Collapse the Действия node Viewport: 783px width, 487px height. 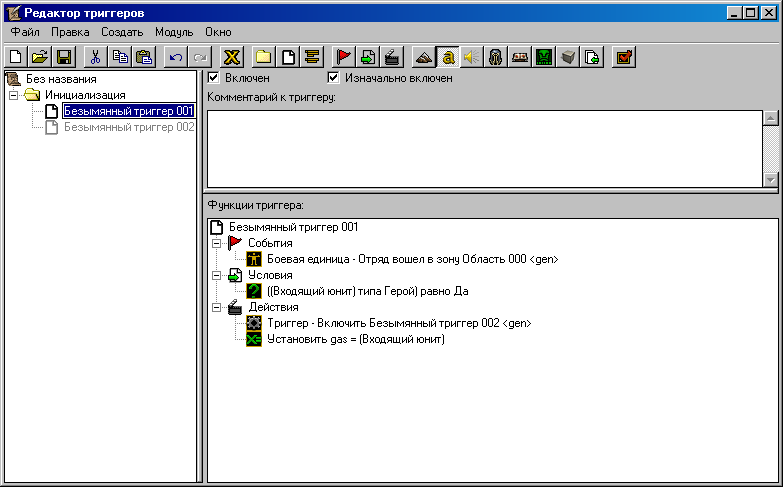click(x=216, y=307)
